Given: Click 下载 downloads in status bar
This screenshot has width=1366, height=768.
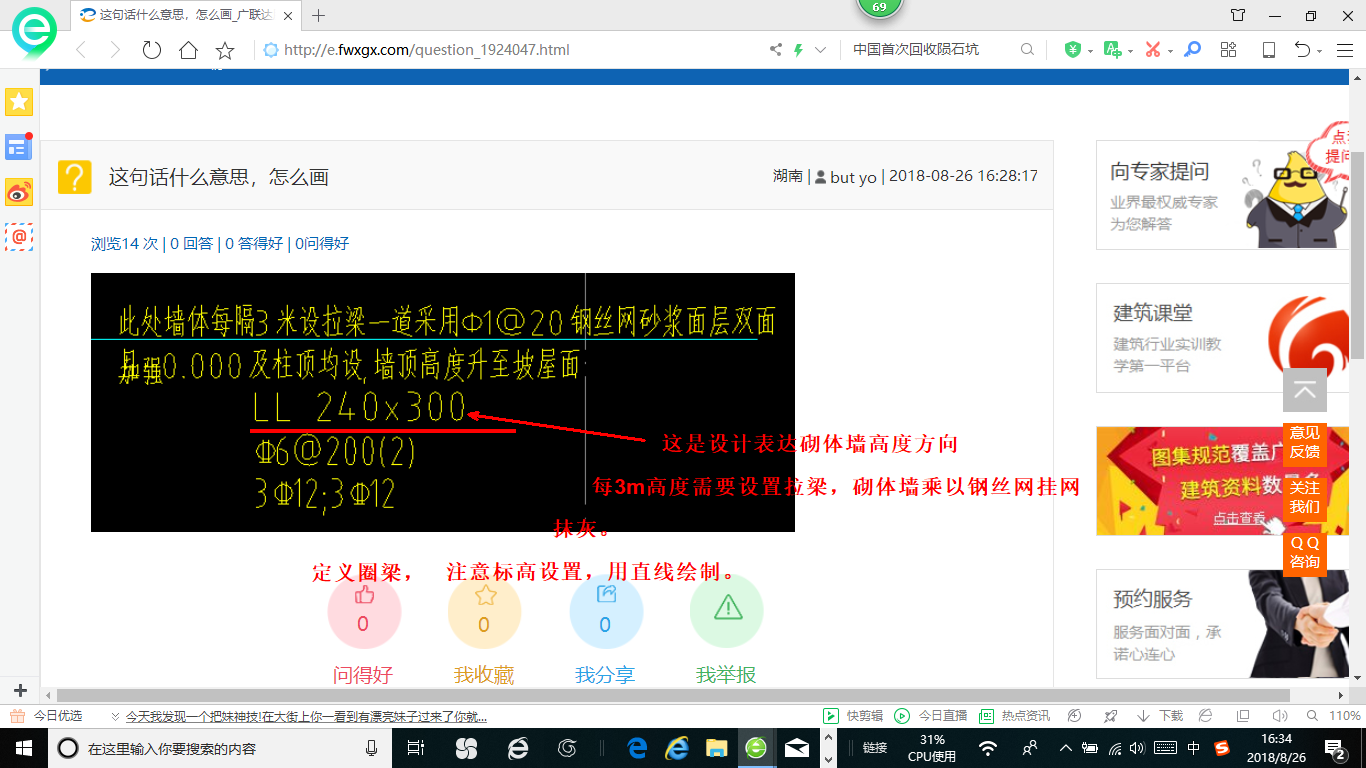Looking at the screenshot, I should 1159,716.
